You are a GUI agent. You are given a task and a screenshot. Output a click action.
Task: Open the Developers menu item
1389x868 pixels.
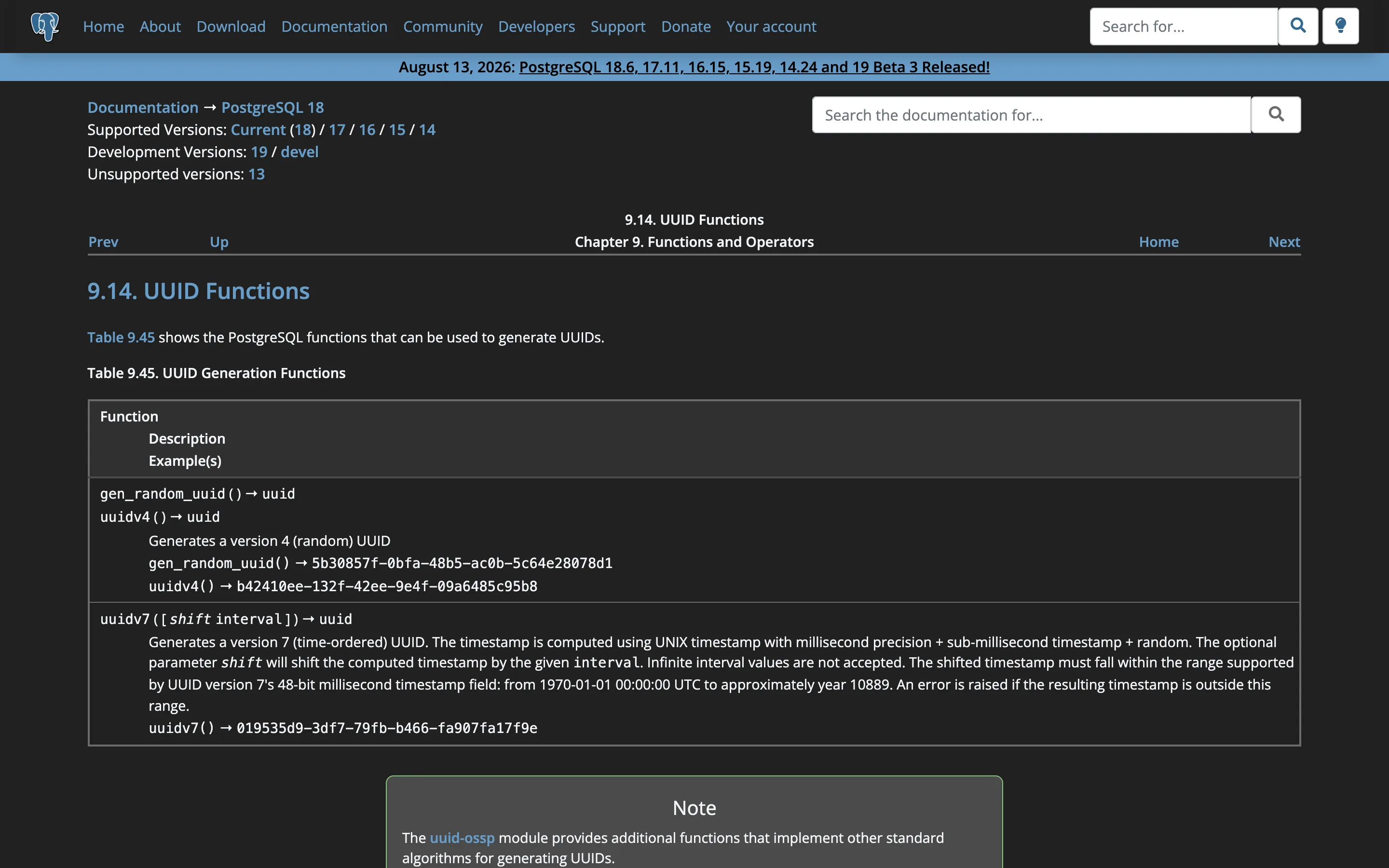click(536, 27)
